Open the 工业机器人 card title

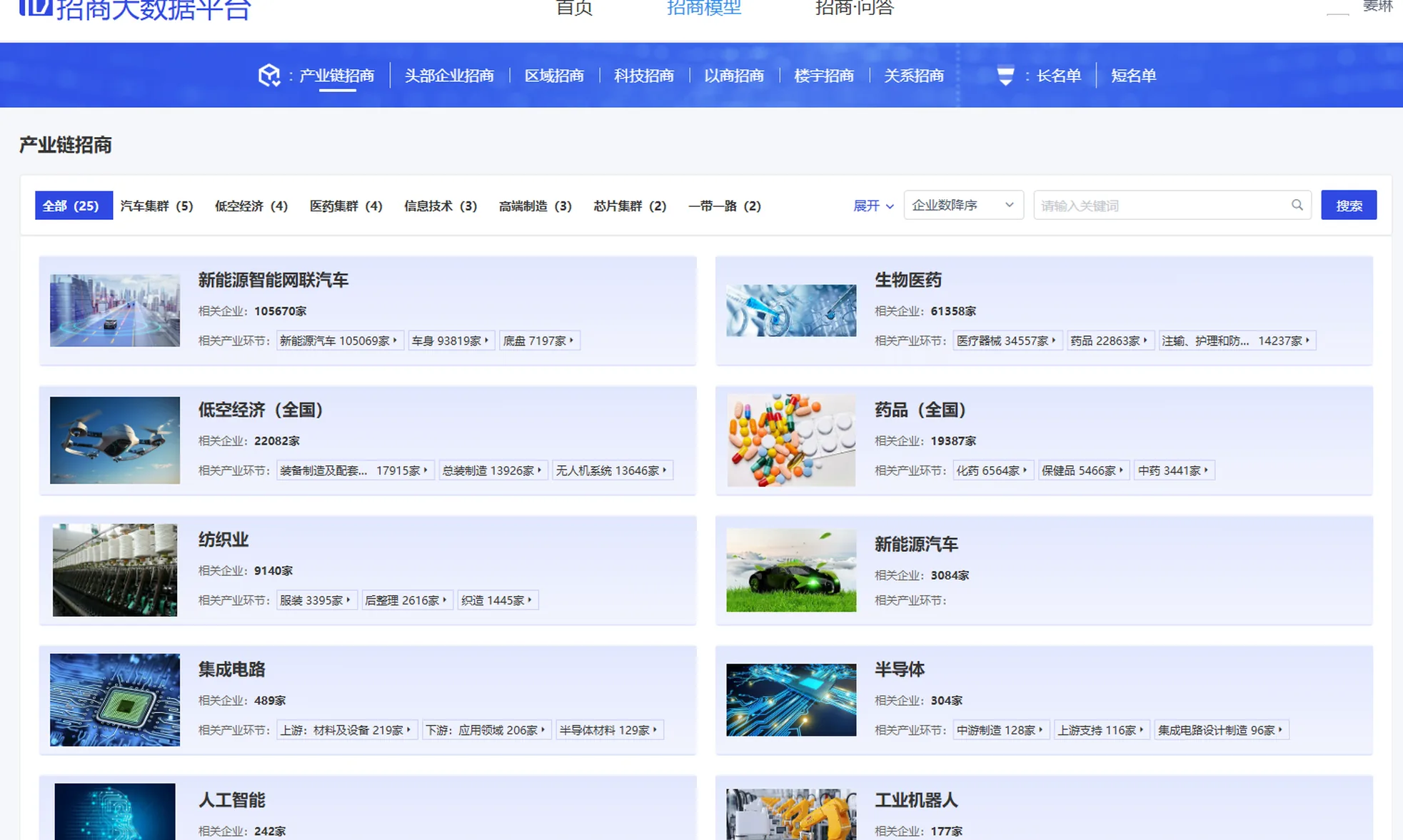pos(916,800)
